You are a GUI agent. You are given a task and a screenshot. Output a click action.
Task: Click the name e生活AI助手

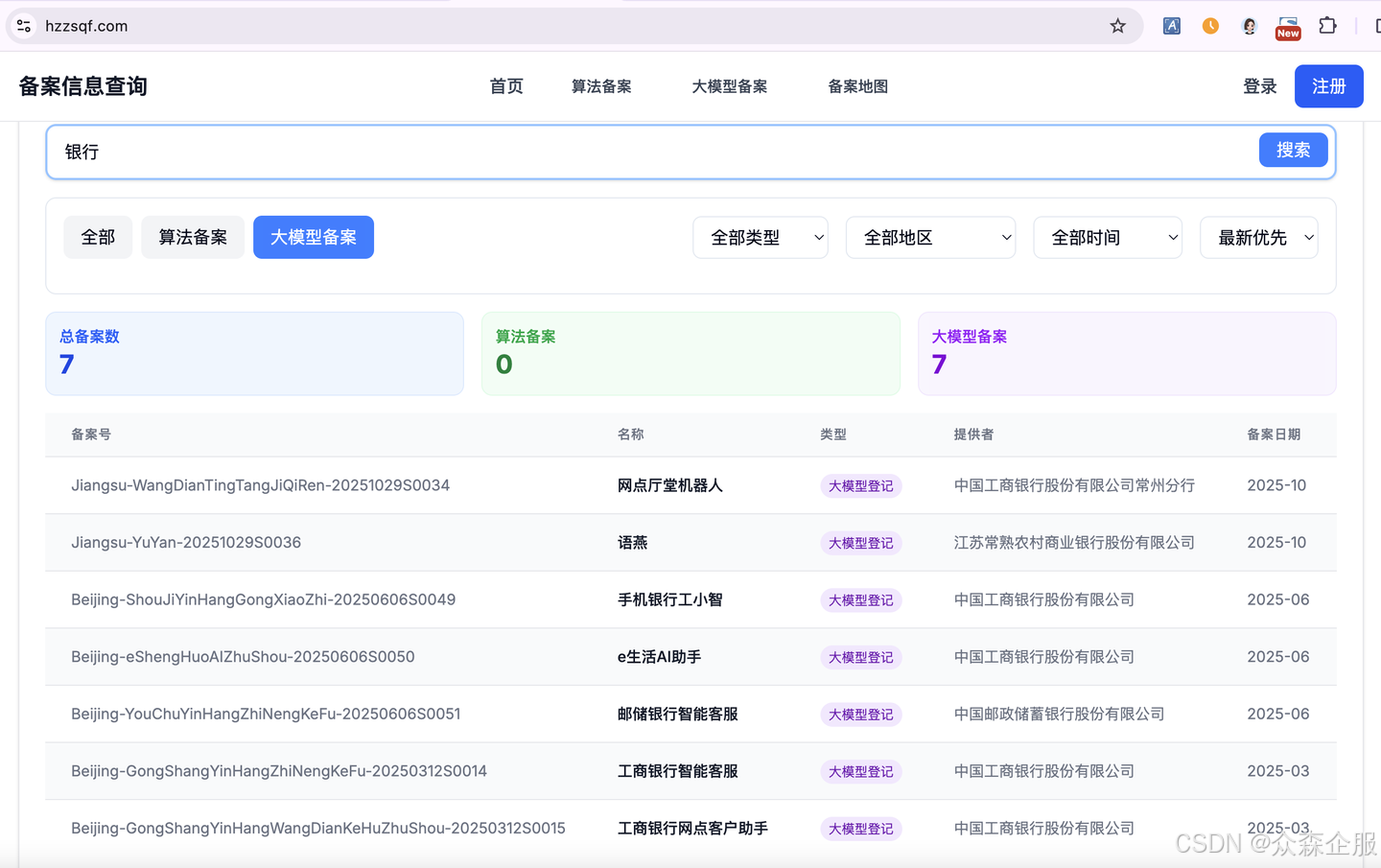pyautogui.click(x=660, y=657)
